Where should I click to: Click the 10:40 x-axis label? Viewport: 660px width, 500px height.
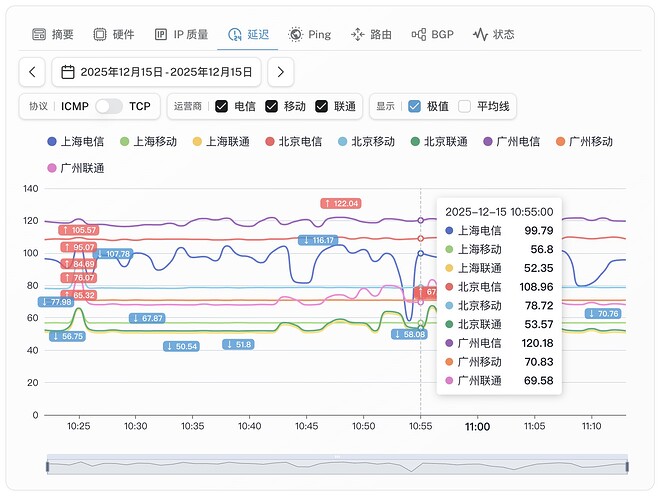click(250, 426)
